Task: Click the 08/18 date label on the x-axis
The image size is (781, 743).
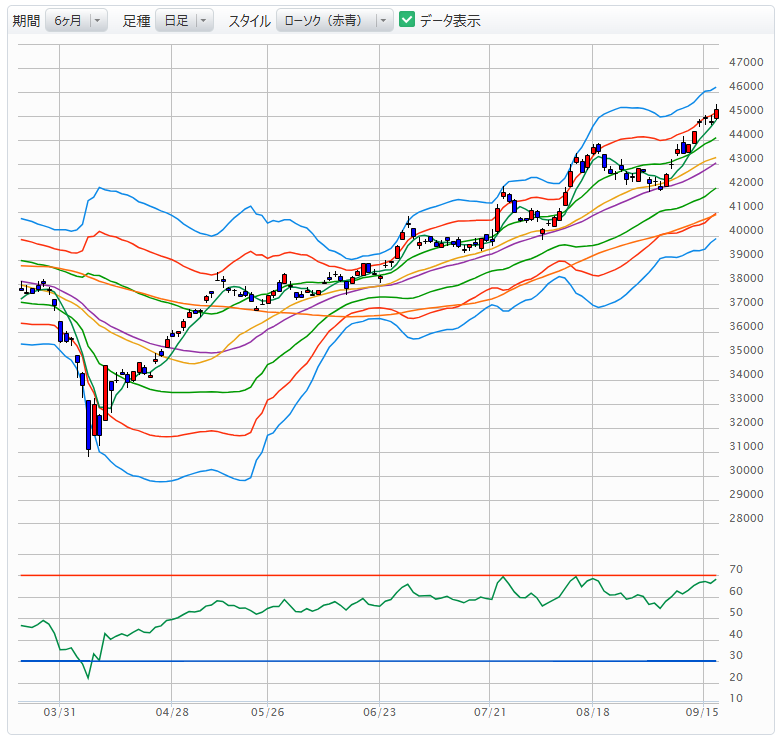Action: pyautogui.click(x=593, y=712)
